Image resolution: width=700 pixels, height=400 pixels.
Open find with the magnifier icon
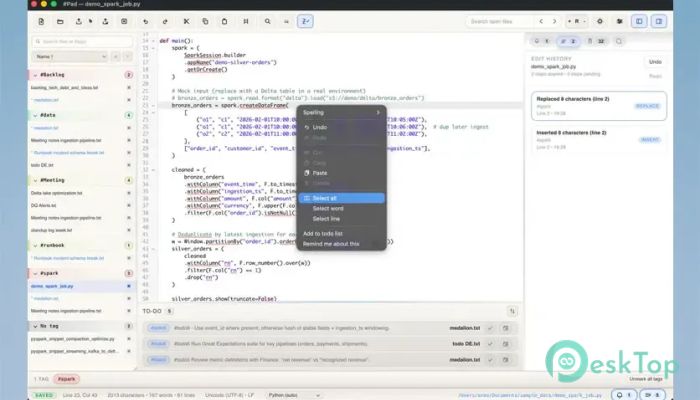(267, 21)
